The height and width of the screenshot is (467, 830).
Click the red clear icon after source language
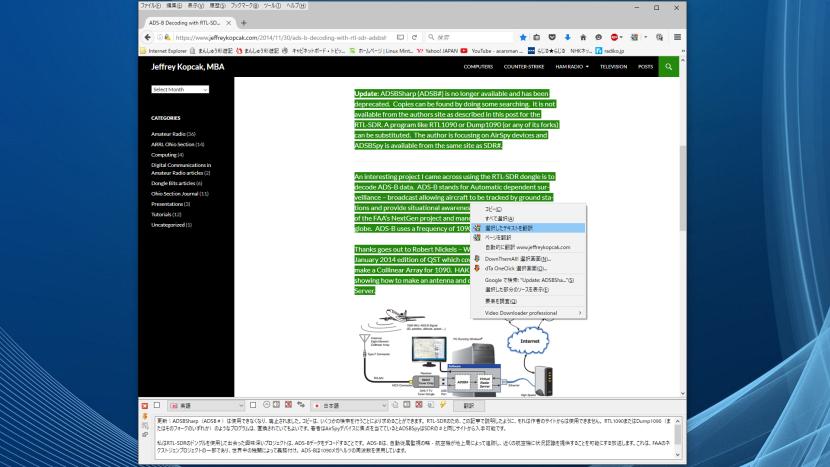(x=288, y=405)
